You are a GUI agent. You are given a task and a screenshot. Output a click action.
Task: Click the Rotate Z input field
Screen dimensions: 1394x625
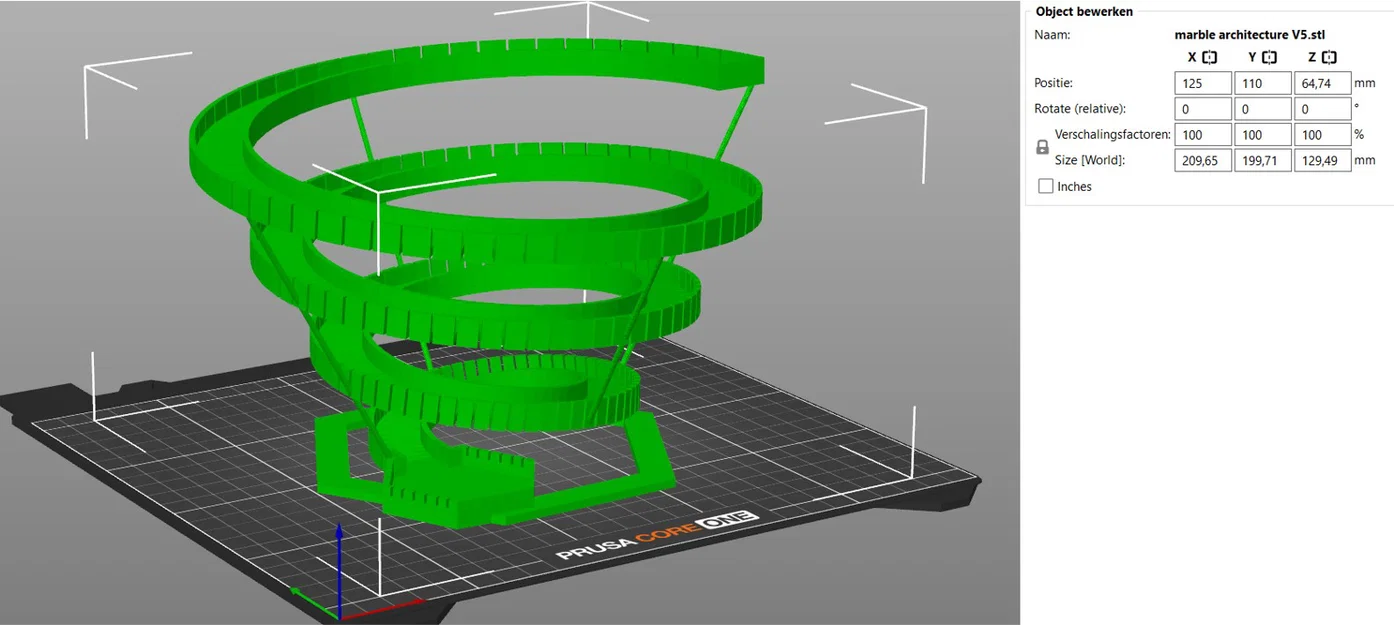click(1323, 109)
